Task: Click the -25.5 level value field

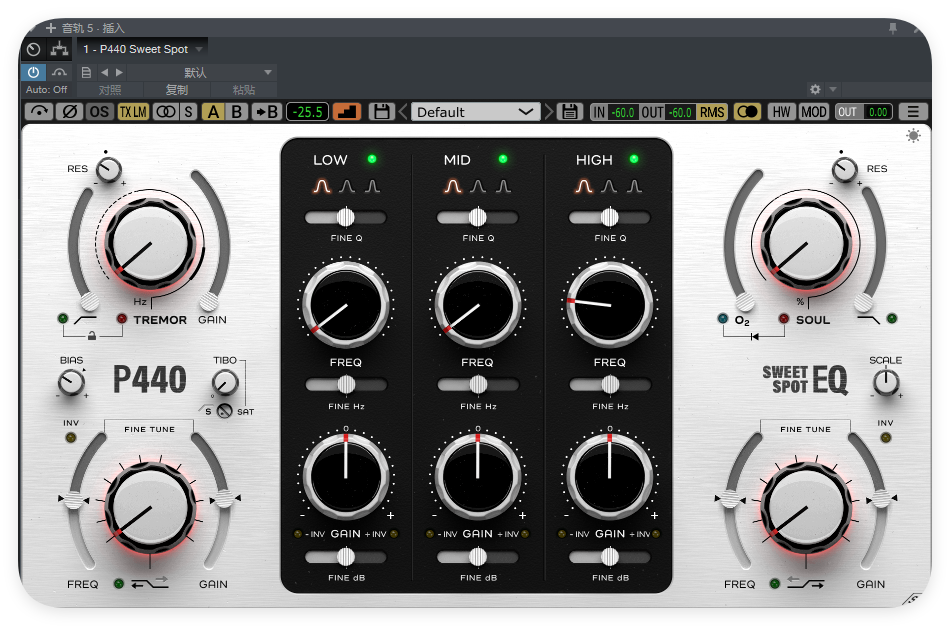Action: [308, 112]
